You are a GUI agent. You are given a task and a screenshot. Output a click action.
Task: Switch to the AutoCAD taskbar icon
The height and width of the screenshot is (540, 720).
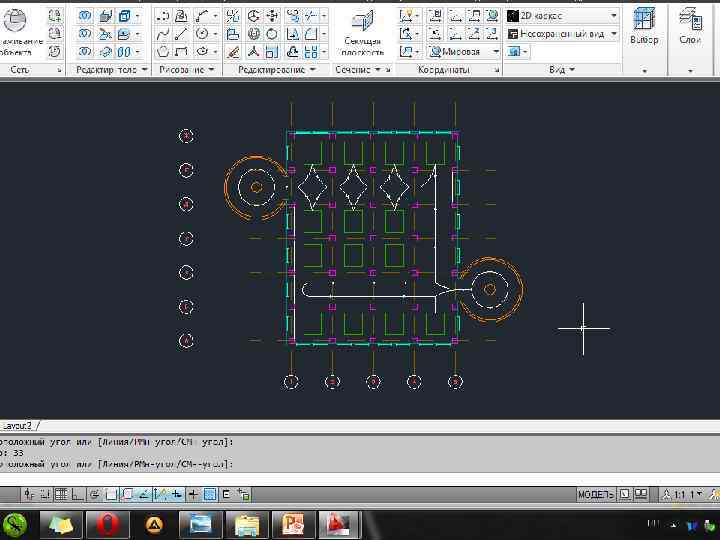pos(339,524)
